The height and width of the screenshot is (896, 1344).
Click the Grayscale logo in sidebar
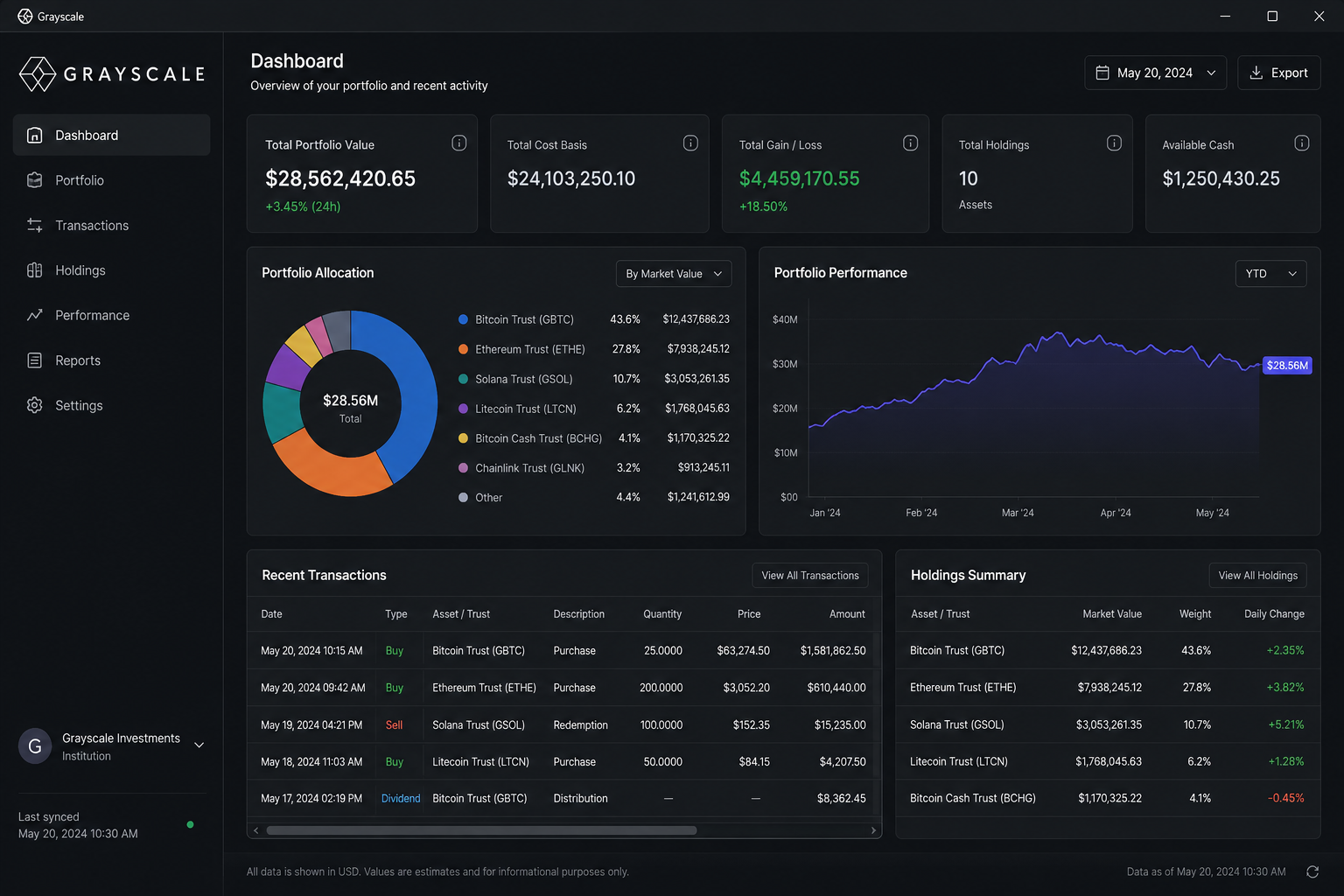pos(112,74)
